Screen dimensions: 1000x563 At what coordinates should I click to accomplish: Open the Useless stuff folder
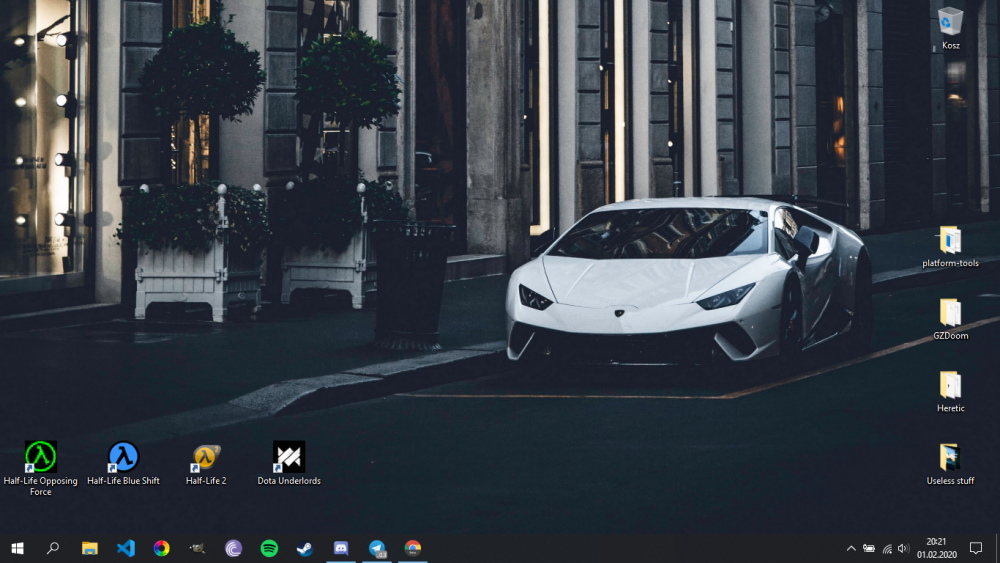click(950, 458)
